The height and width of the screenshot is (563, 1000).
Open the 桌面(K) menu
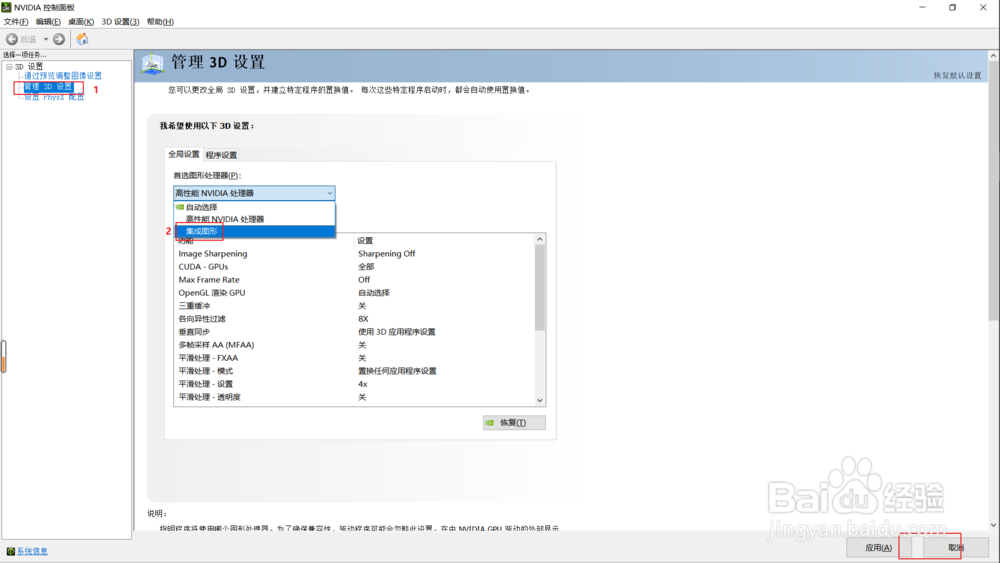pyautogui.click(x=81, y=22)
